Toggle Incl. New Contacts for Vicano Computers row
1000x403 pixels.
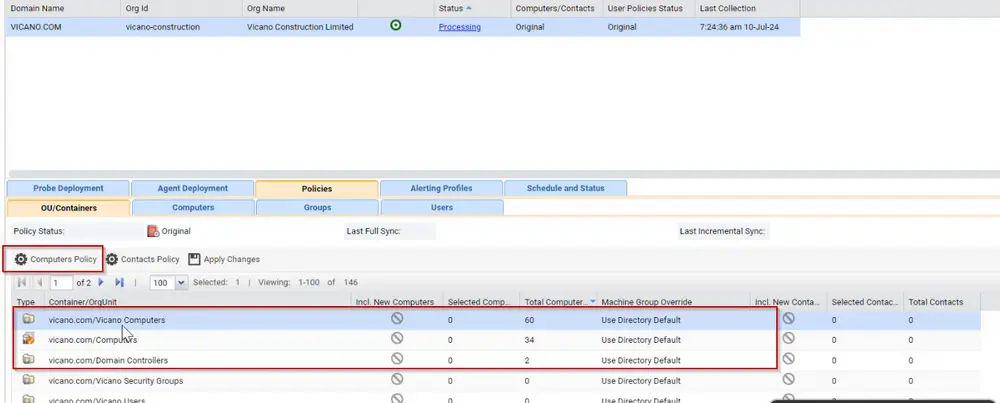788,318
